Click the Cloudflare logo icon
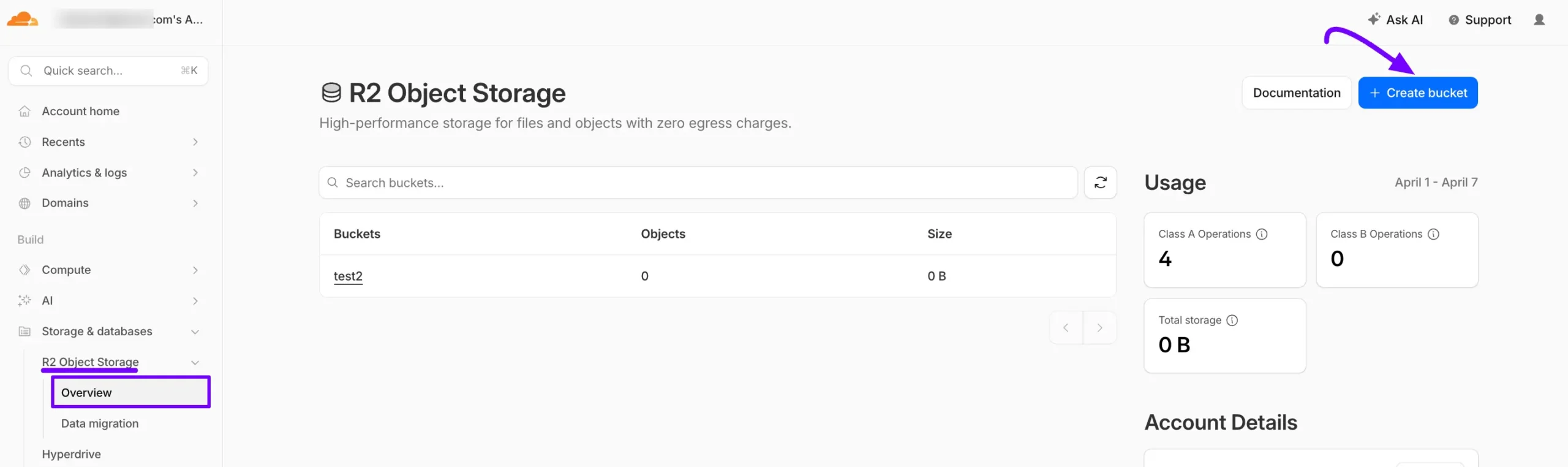Screen dimensions: 1568x467 click(23, 20)
